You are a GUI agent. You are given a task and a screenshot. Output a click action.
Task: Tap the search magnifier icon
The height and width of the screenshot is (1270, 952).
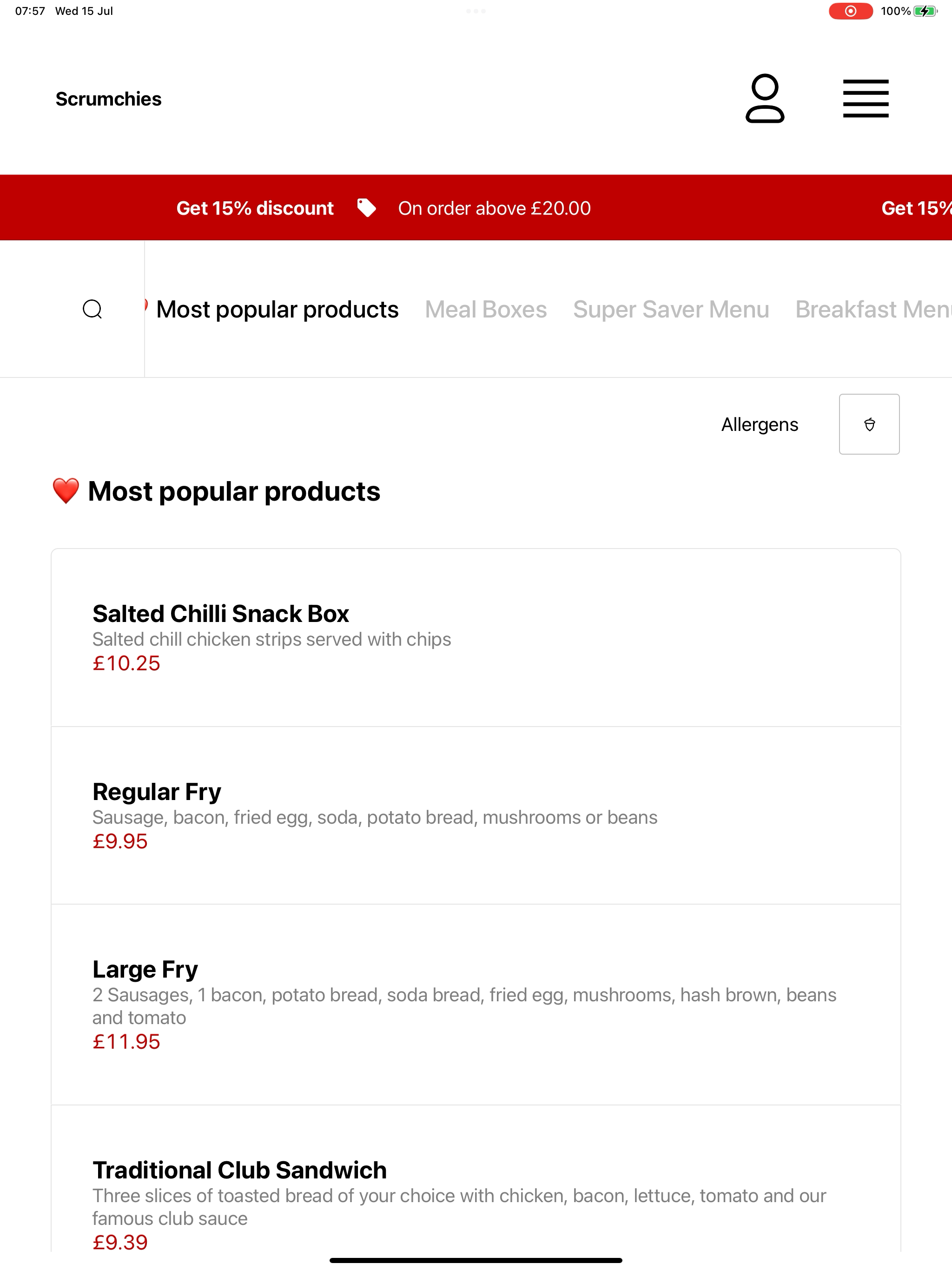pyautogui.click(x=93, y=309)
